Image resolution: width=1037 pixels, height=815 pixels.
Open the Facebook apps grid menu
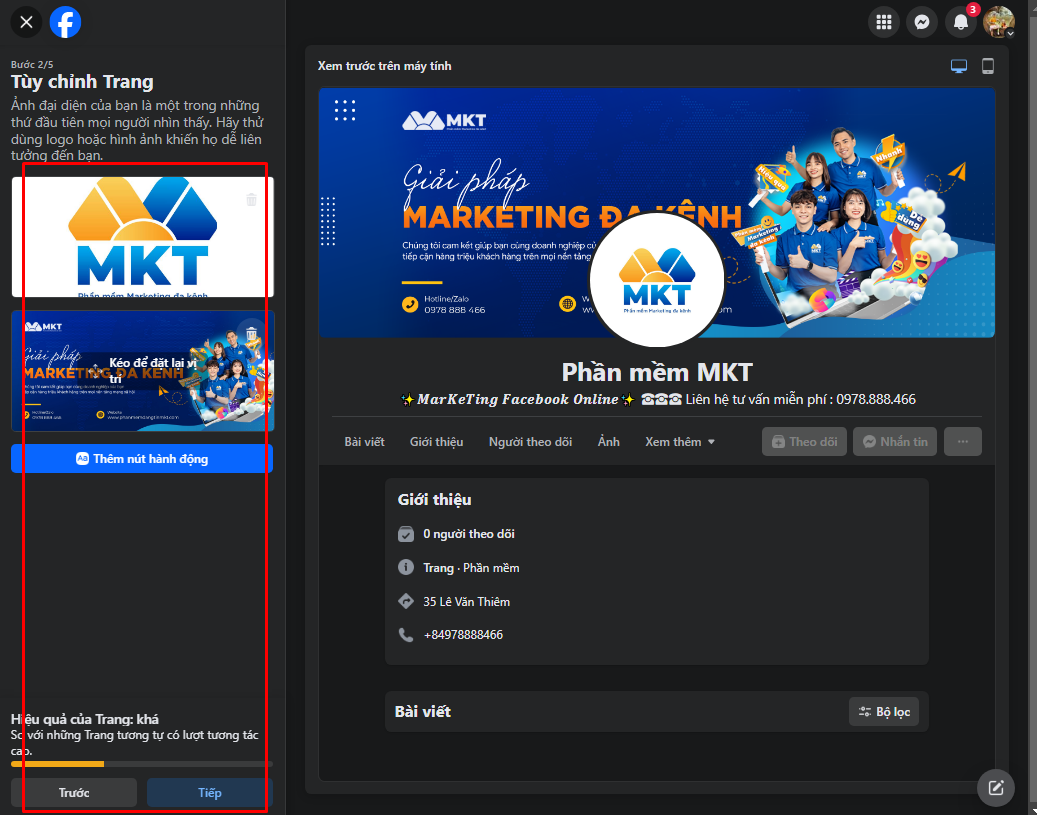click(883, 22)
